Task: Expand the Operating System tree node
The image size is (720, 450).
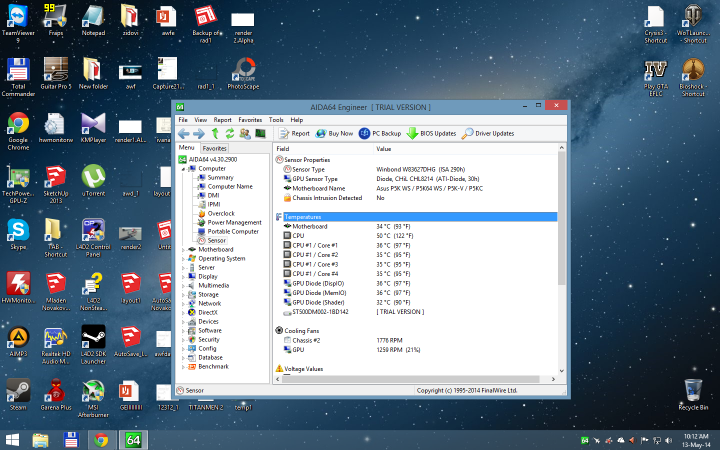Action: [183, 259]
